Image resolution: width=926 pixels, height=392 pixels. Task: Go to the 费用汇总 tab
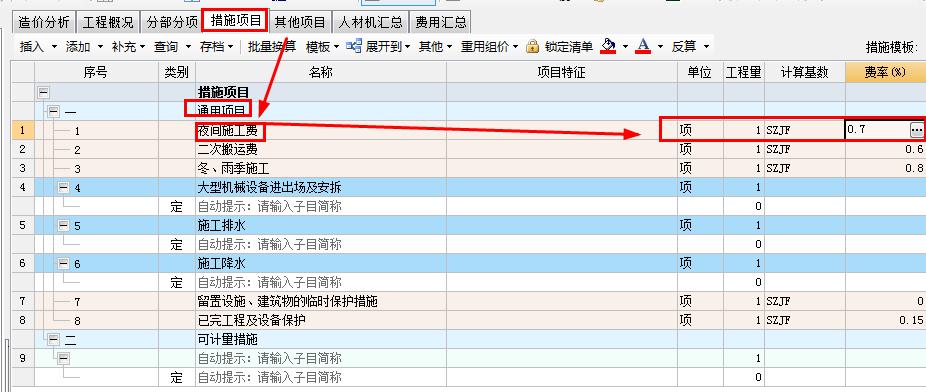[x=440, y=22]
